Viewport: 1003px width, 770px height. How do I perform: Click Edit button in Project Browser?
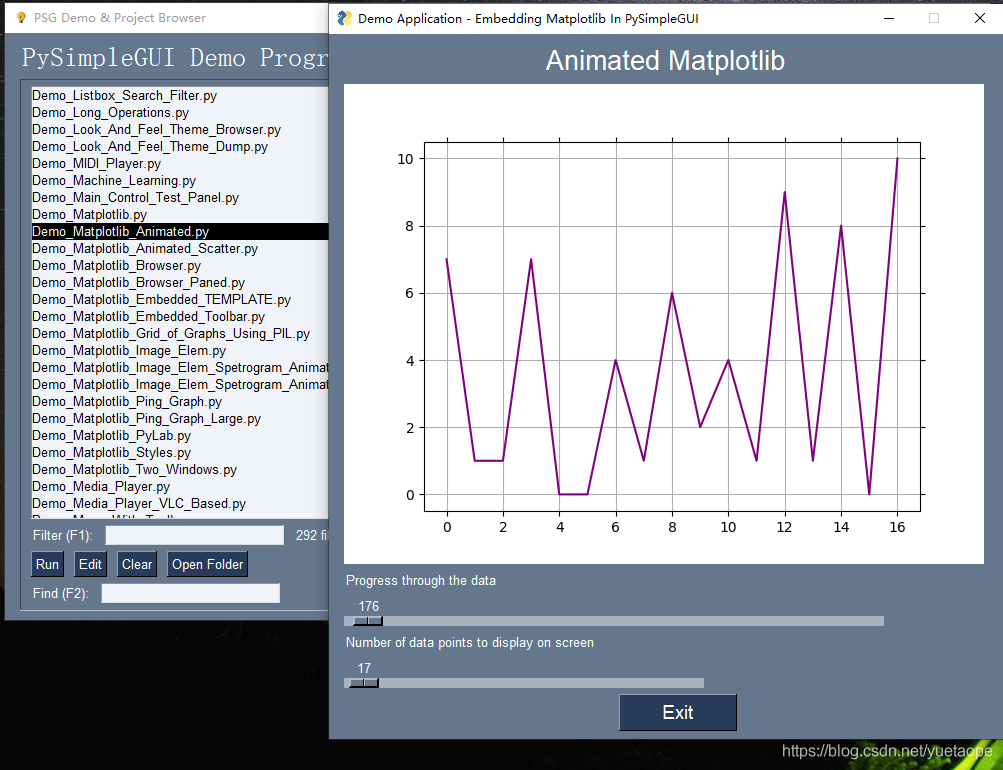click(x=90, y=564)
